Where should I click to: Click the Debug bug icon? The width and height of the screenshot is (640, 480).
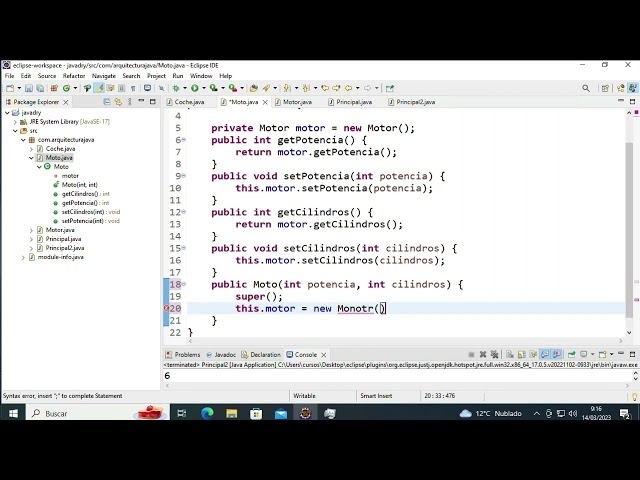[177, 88]
